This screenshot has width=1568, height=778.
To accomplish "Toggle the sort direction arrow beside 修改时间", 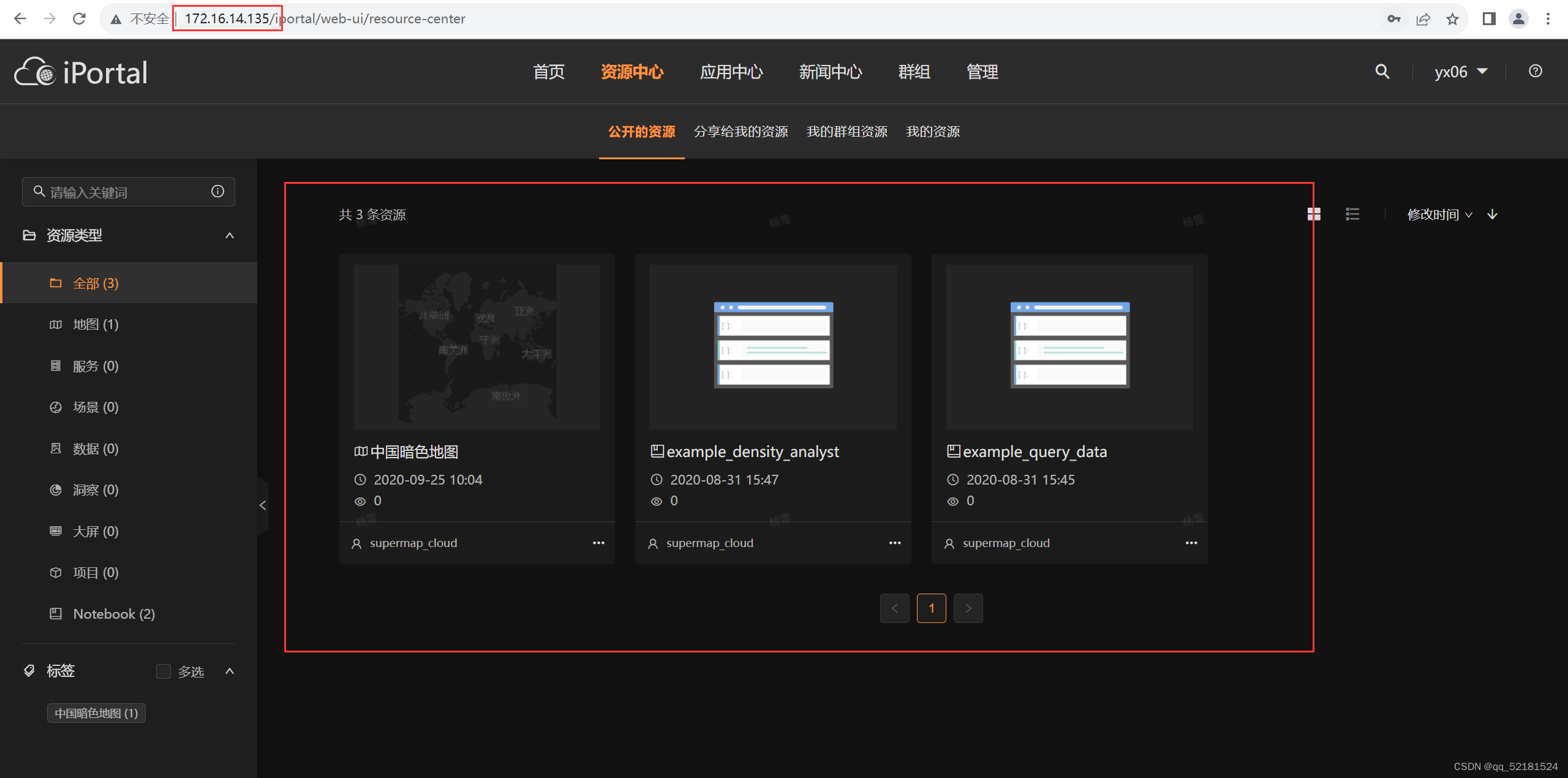I will pos(1492,214).
